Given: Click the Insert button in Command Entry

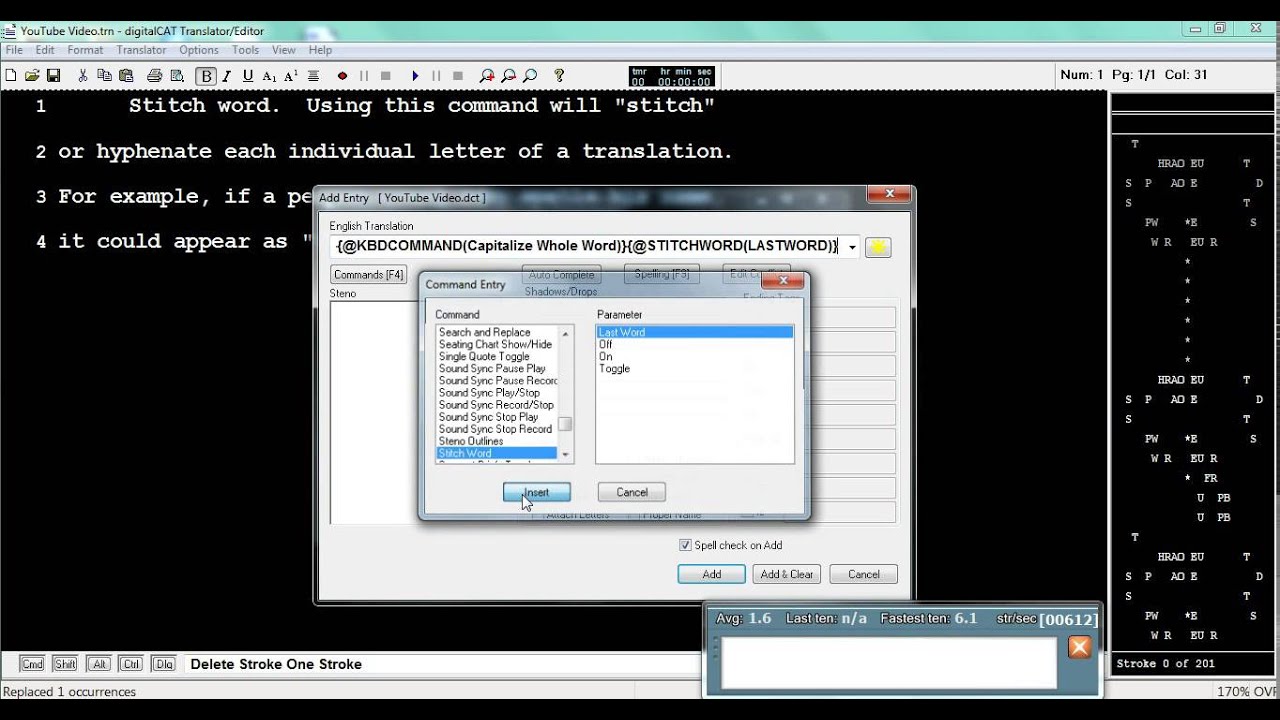Looking at the screenshot, I should pyautogui.click(x=537, y=492).
